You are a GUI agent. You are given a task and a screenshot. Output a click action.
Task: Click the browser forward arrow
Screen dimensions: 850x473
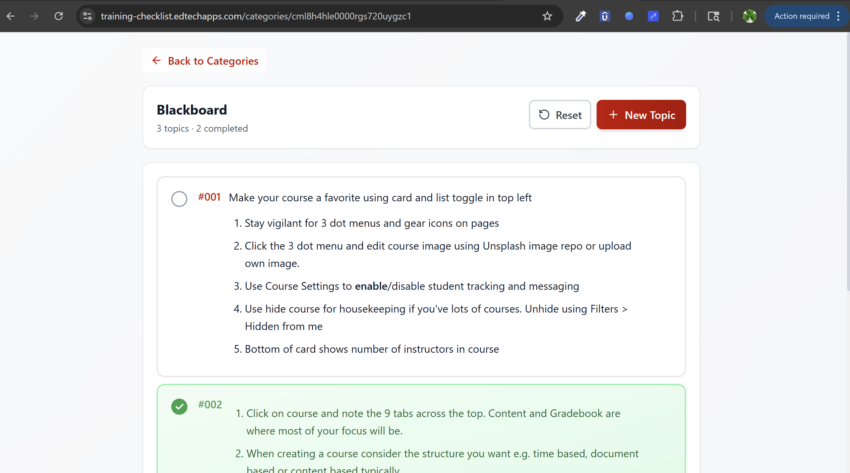(x=34, y=16)
